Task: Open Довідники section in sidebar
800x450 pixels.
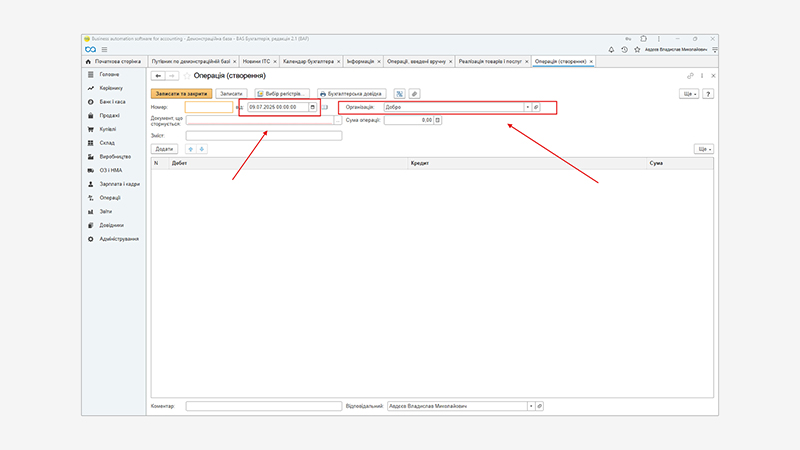Action: coord(111,226)
